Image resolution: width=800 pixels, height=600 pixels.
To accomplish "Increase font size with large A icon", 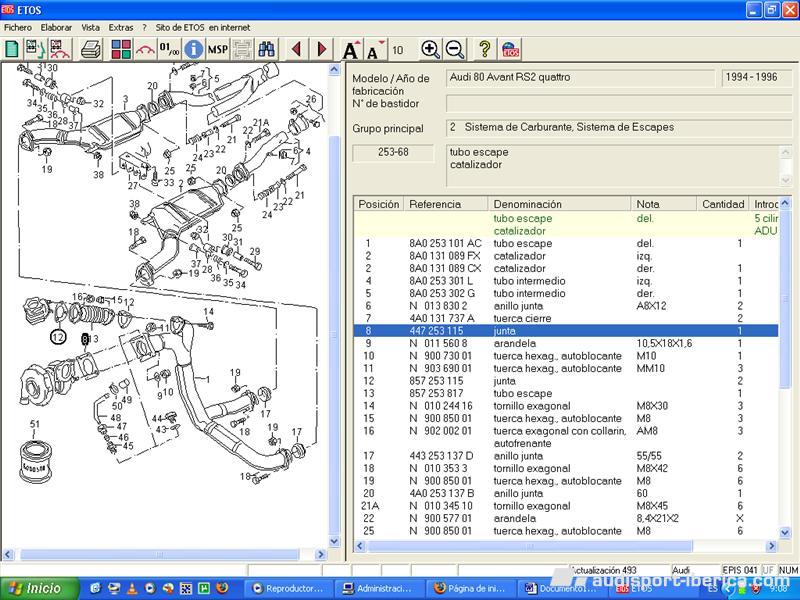I will pyautogui.click(x=350, y=50).
